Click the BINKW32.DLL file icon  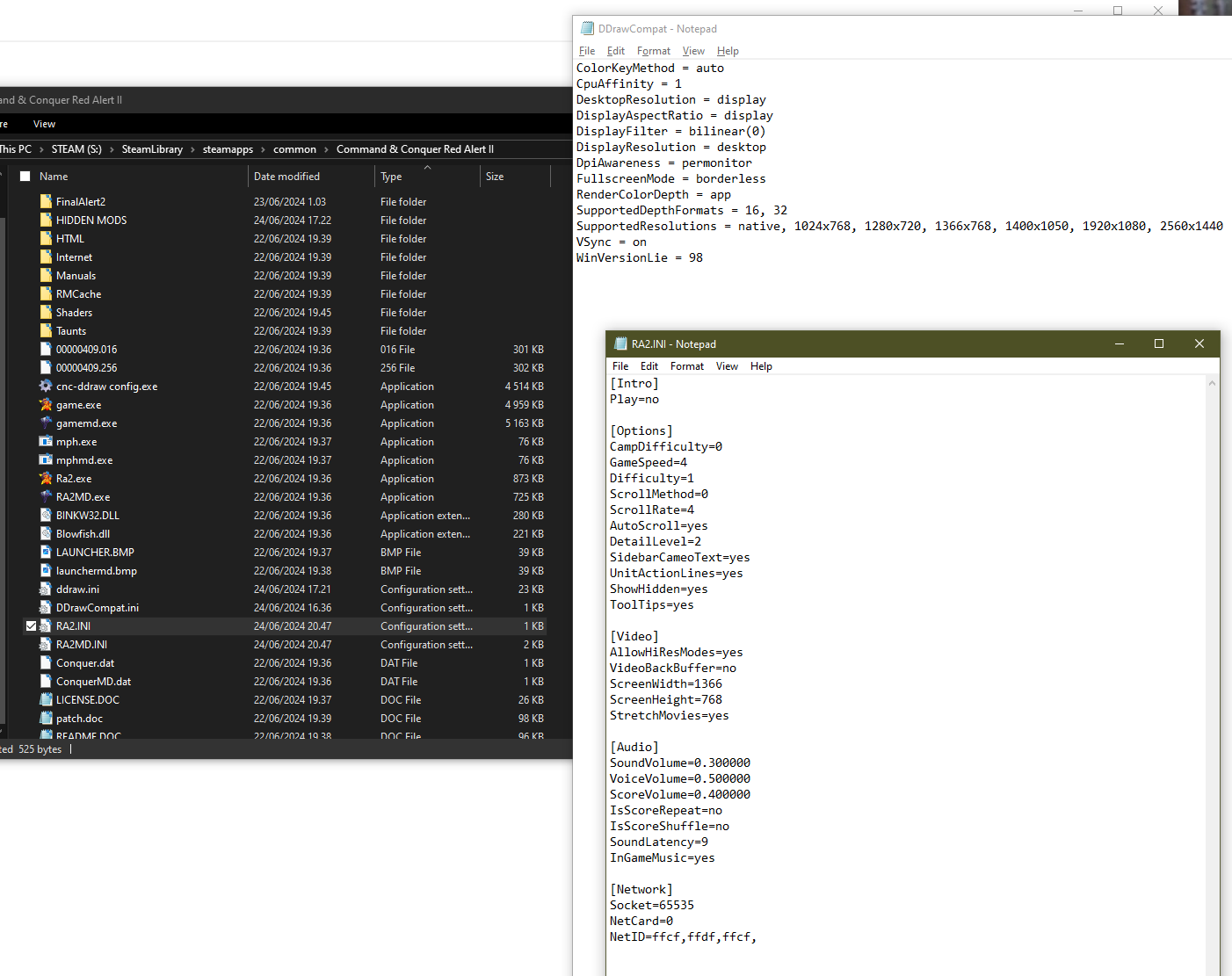click(46, 515)
